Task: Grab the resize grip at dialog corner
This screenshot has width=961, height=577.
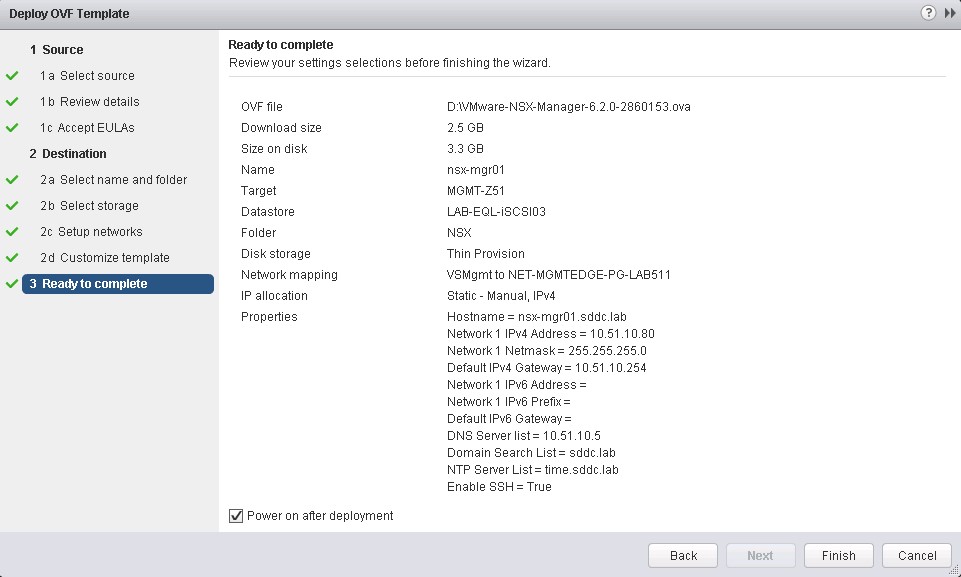Action: click(x=954, y=570)
